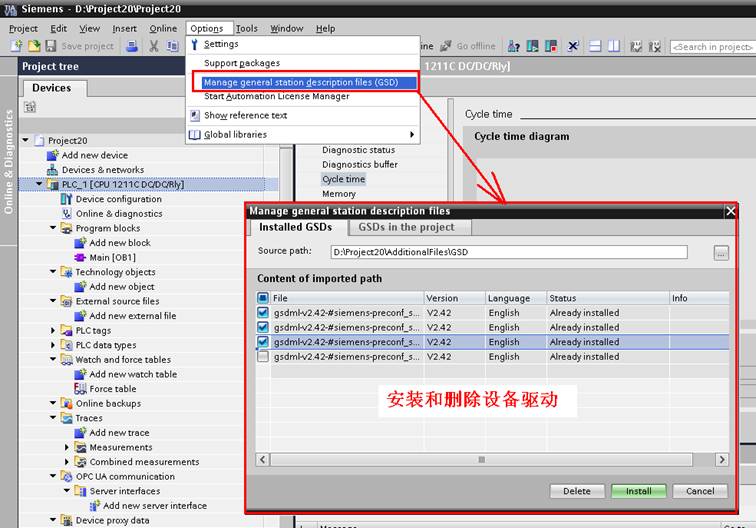Screen dimensions: 756x528
Task: Choose Support packages menu entry
Action: point(303,63)
